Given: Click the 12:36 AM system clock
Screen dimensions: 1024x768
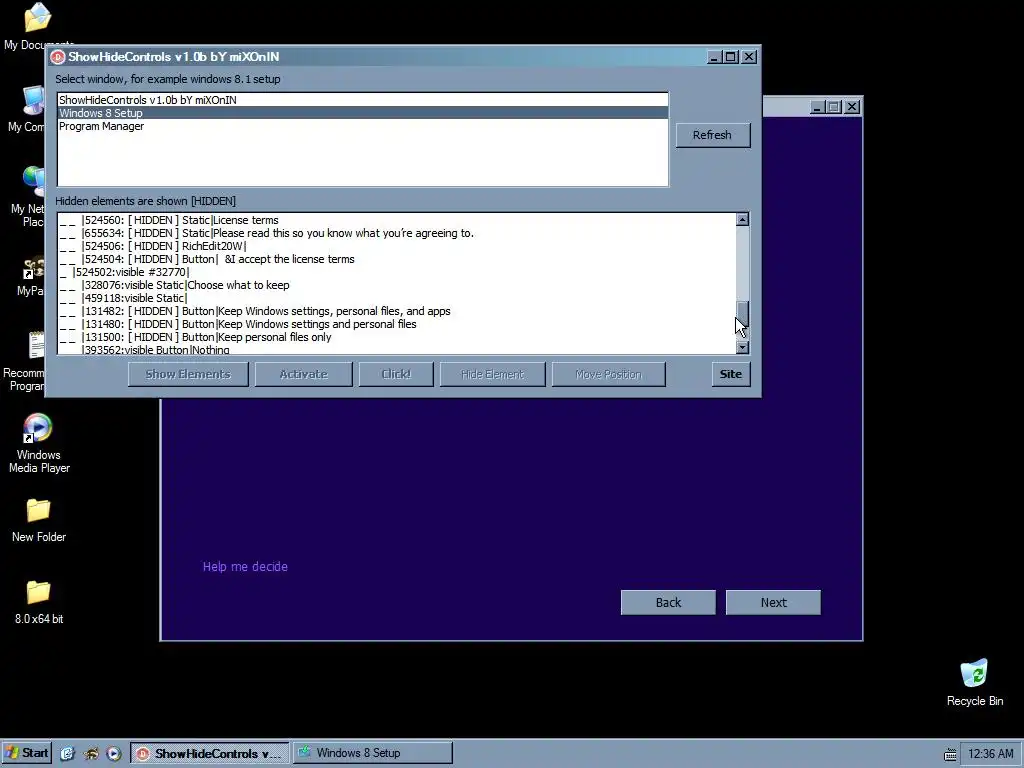Looking at the screenshot, I should (x=991, y=754).
